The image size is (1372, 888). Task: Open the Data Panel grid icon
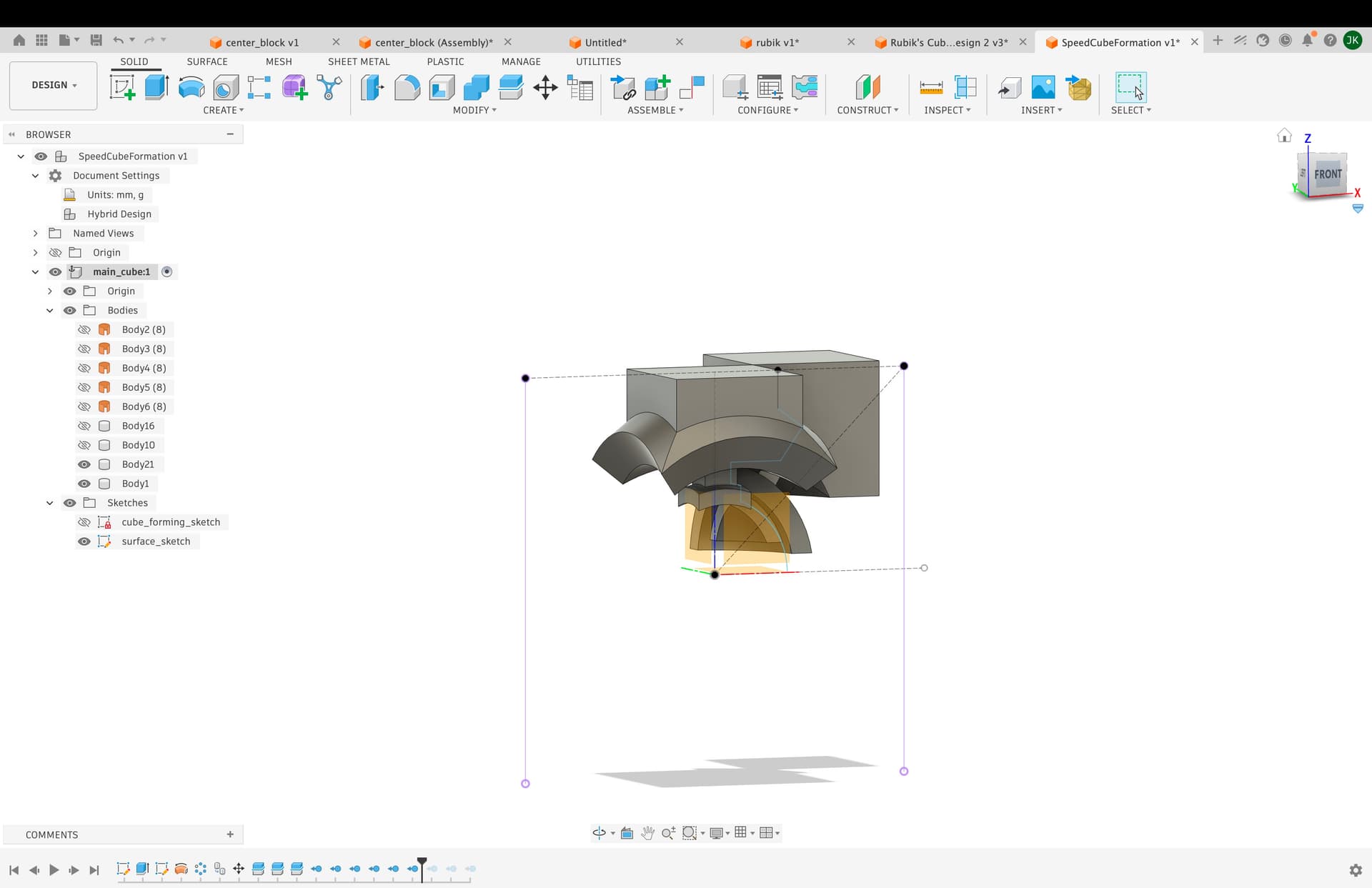tap(42, 41)
